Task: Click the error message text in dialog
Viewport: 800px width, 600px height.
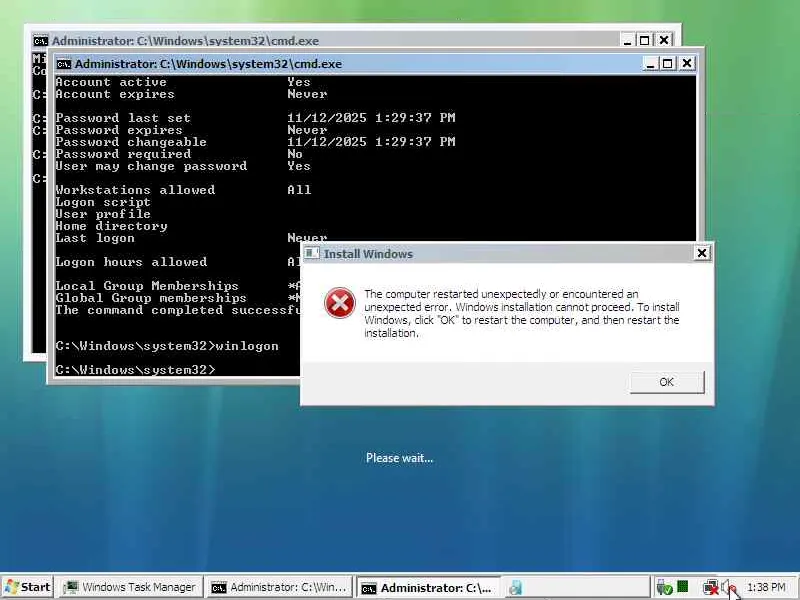Action: point(521,313)
